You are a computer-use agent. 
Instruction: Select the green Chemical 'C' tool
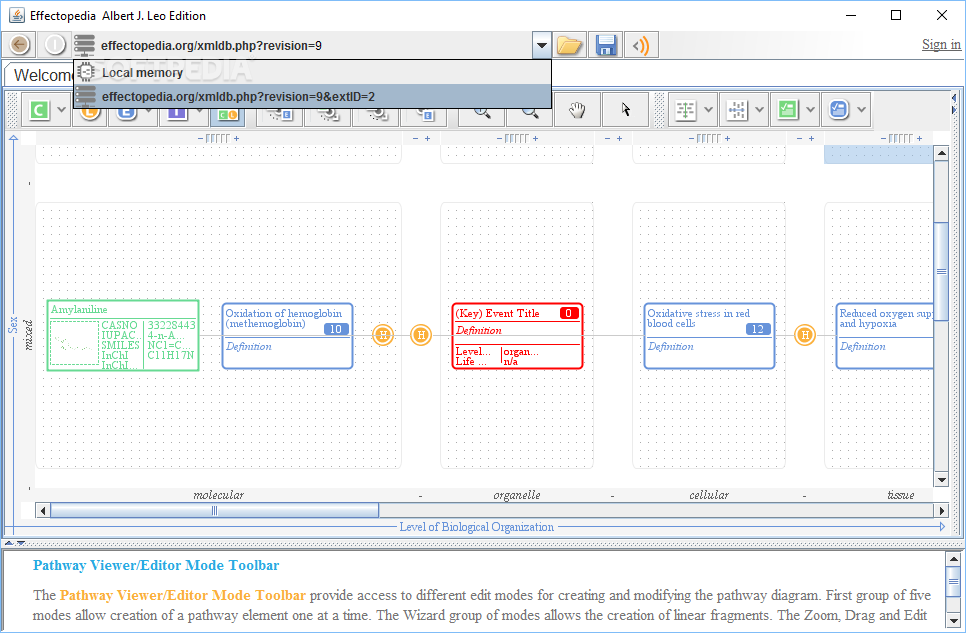39,110
